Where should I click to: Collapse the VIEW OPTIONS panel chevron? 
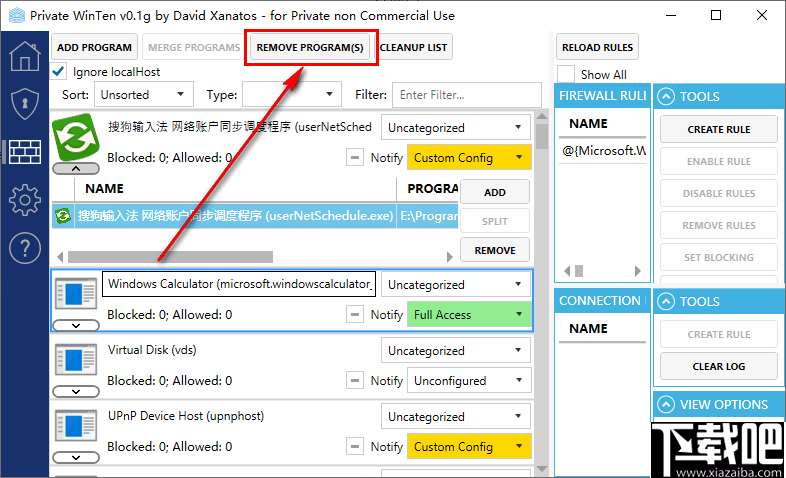(x=666, y=404)
